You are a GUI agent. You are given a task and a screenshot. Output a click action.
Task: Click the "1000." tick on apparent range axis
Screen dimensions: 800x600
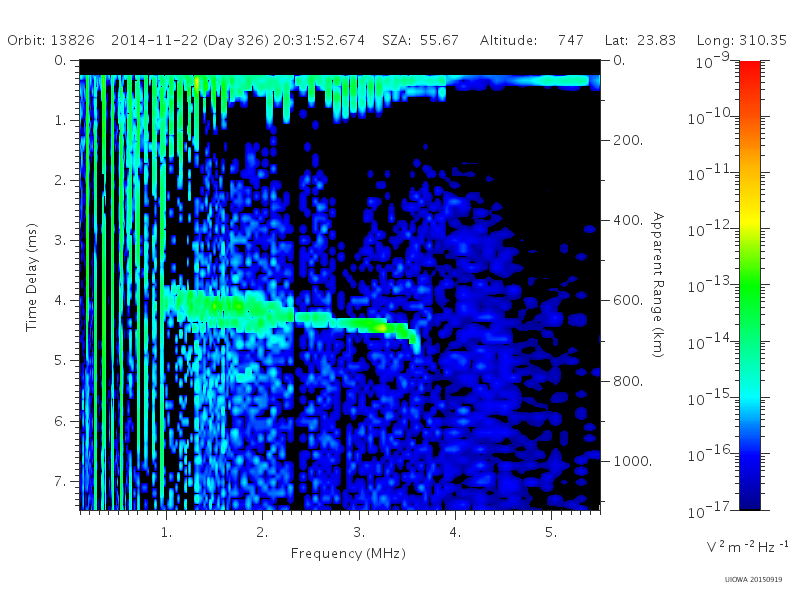click(x=632, y=461)
